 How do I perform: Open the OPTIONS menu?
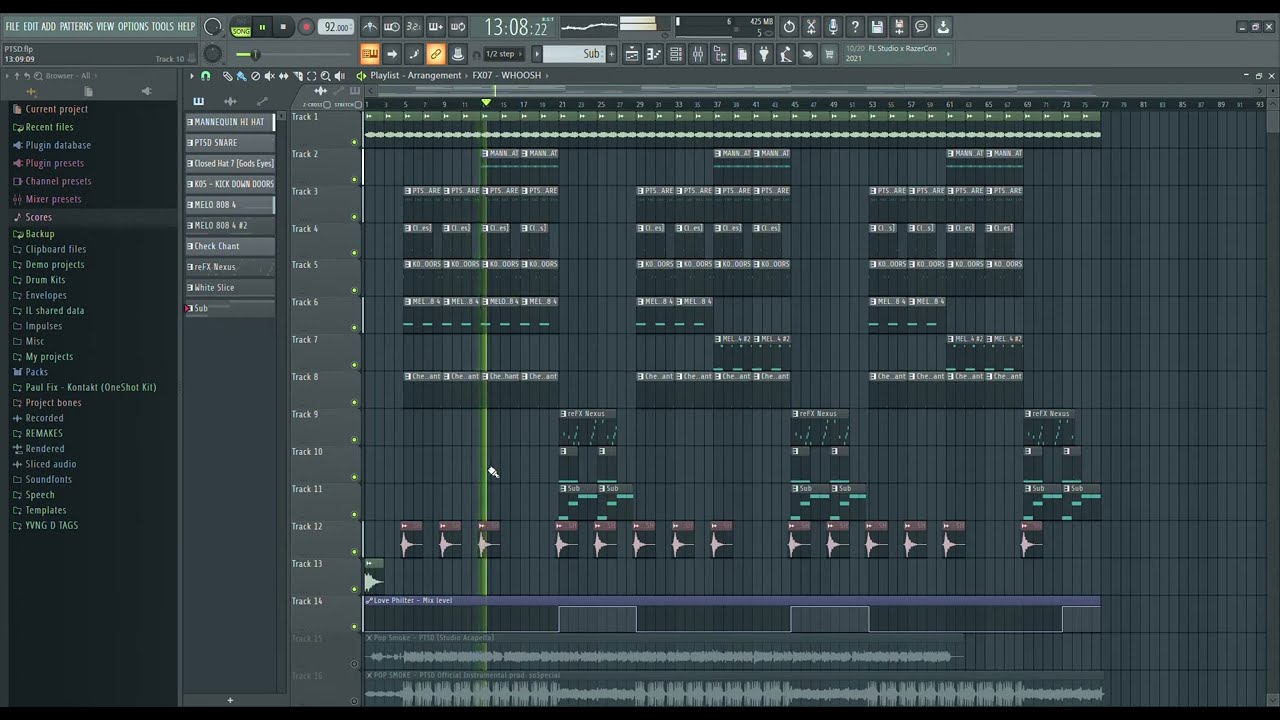pyautogui.click(x=133, y=26)
